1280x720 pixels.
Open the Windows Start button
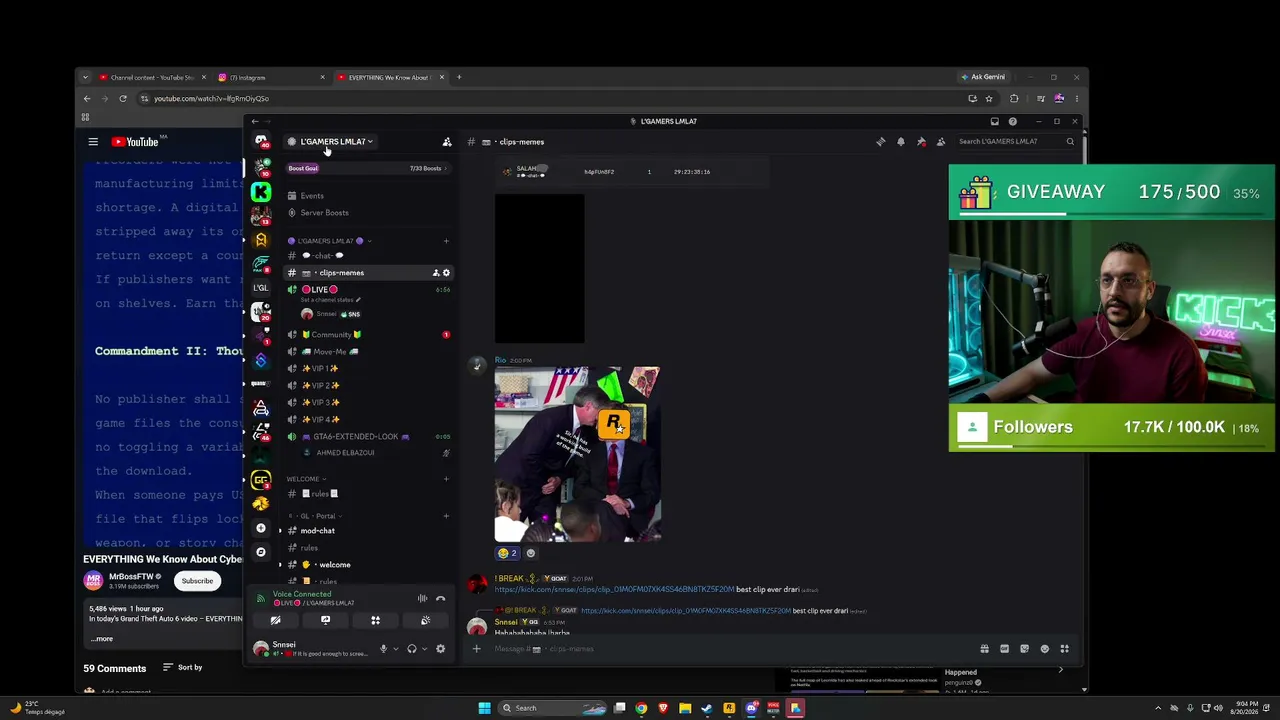coord(484,708)
